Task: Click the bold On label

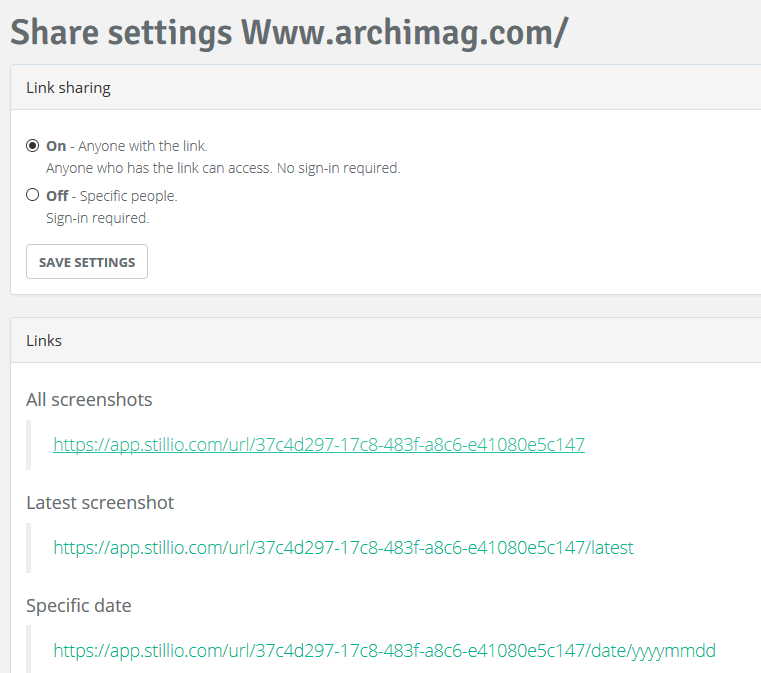Action: [56, 146]
